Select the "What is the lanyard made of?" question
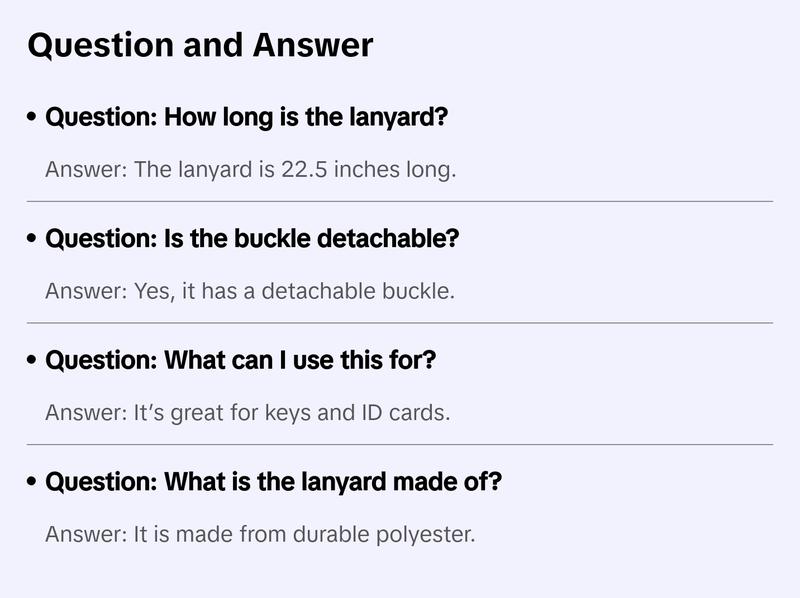Image resolution: width=800 pixels, height=598 pixels. point(273,482)
